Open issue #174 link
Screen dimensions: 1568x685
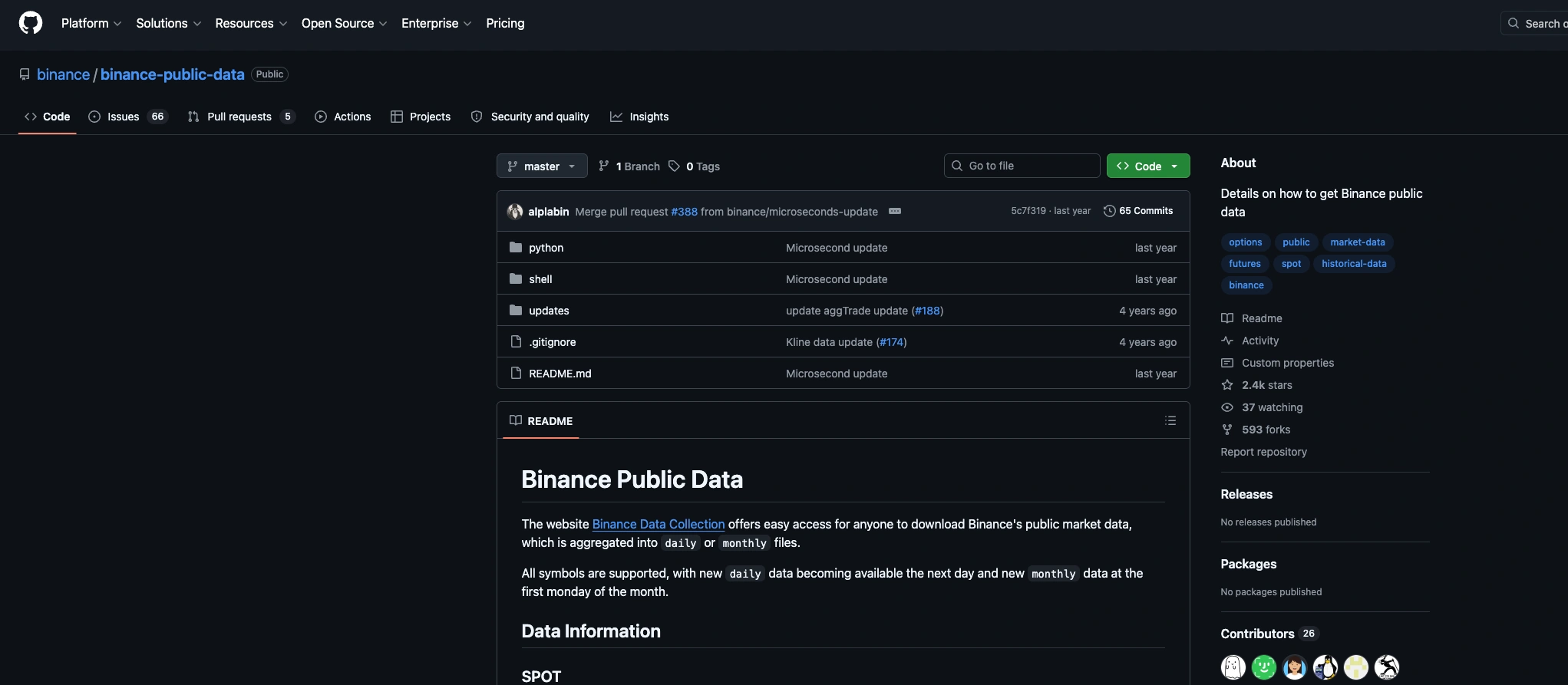point(891,342)
